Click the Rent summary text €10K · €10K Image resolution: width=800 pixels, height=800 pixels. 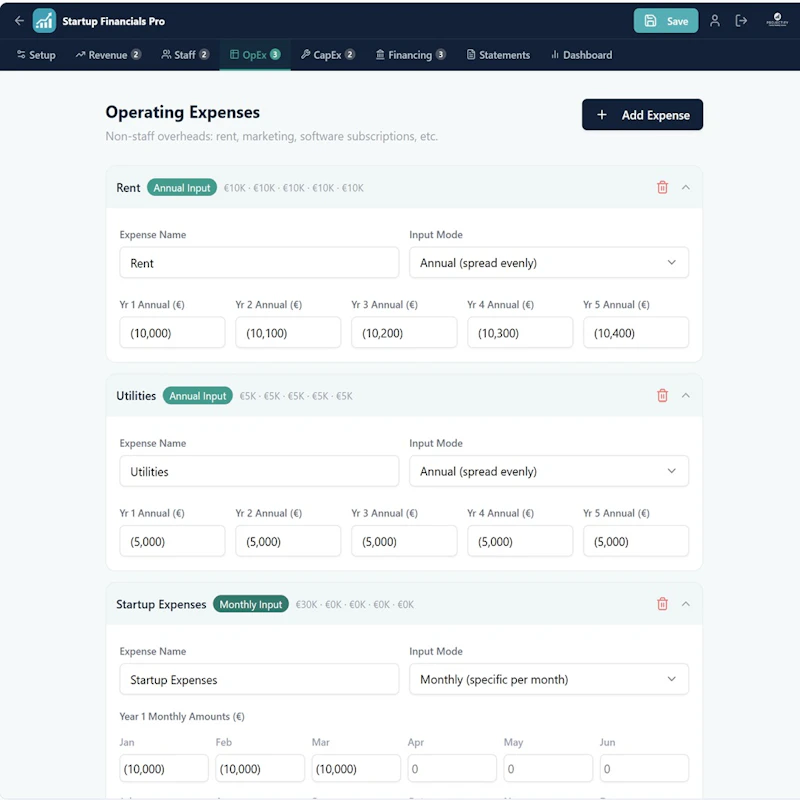tap(294, 188)
